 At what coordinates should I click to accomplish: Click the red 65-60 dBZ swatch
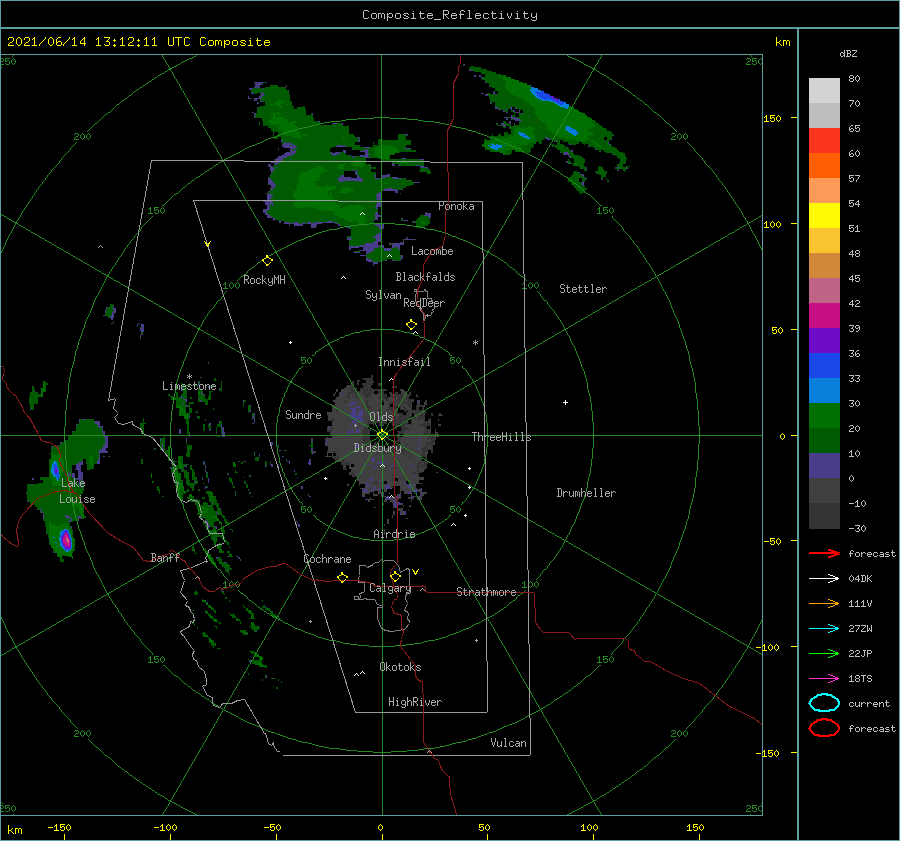click(x=824, y=141)
